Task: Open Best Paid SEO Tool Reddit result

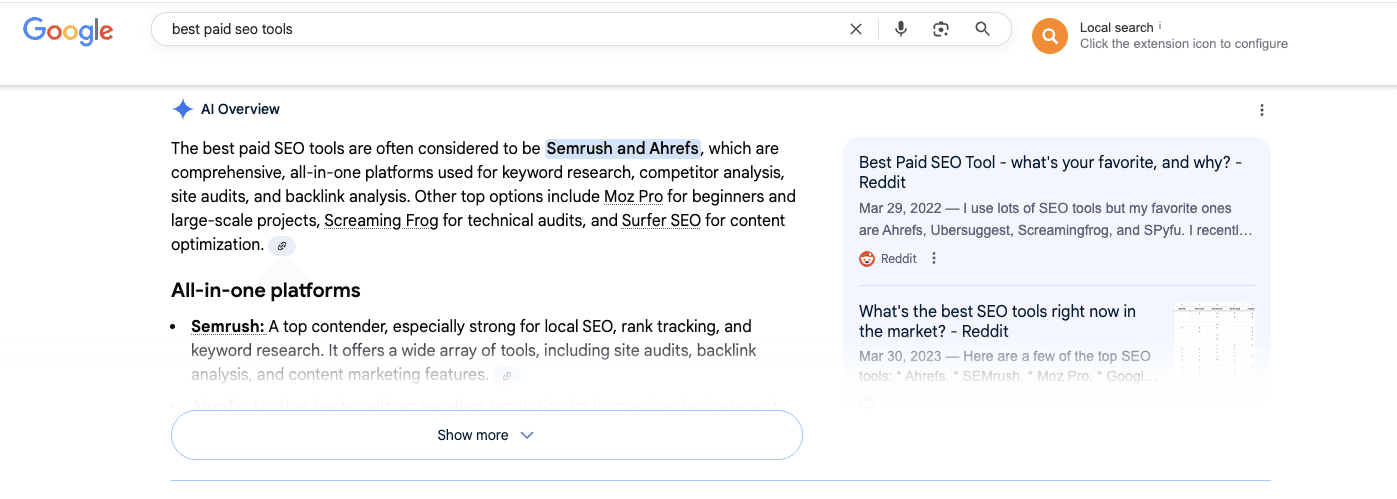Action: [x=1050, y=172]
